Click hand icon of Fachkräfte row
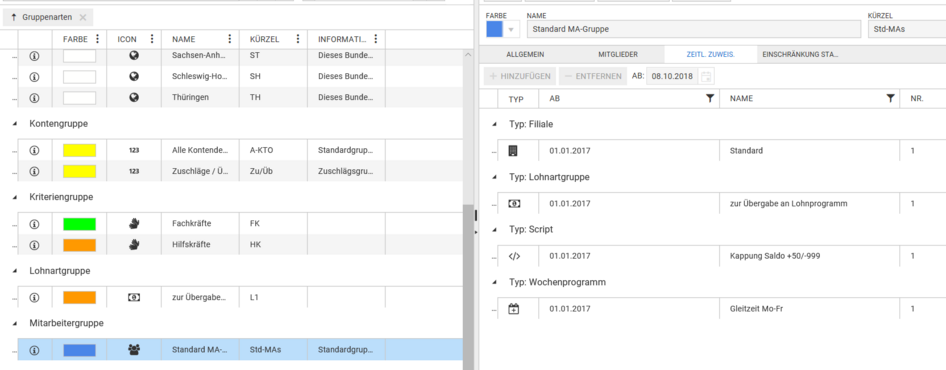Screen dimensions: 946x370 tap(134, 224)
